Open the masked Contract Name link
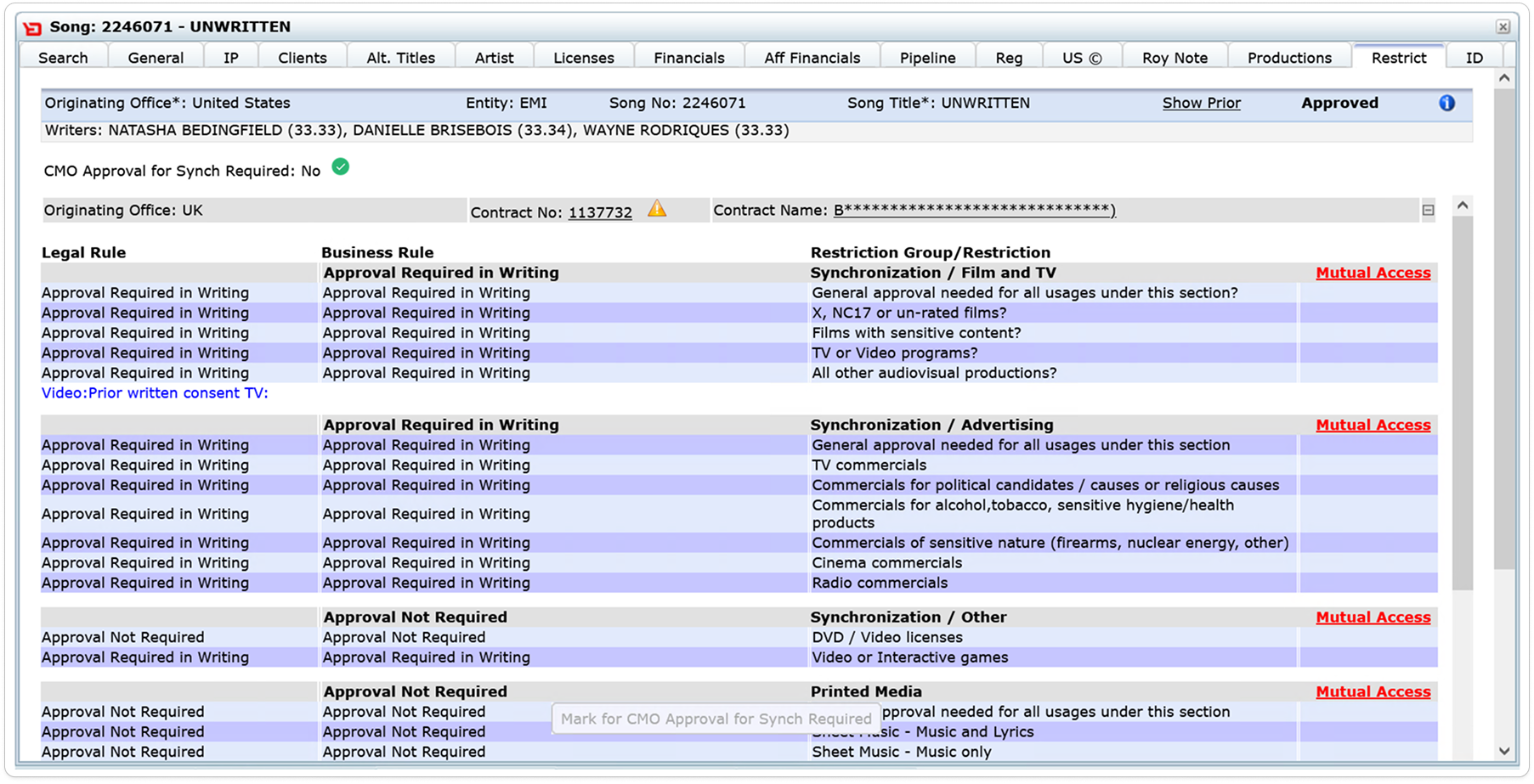This screenshot has height=784, width=1534. coord(975,210)
